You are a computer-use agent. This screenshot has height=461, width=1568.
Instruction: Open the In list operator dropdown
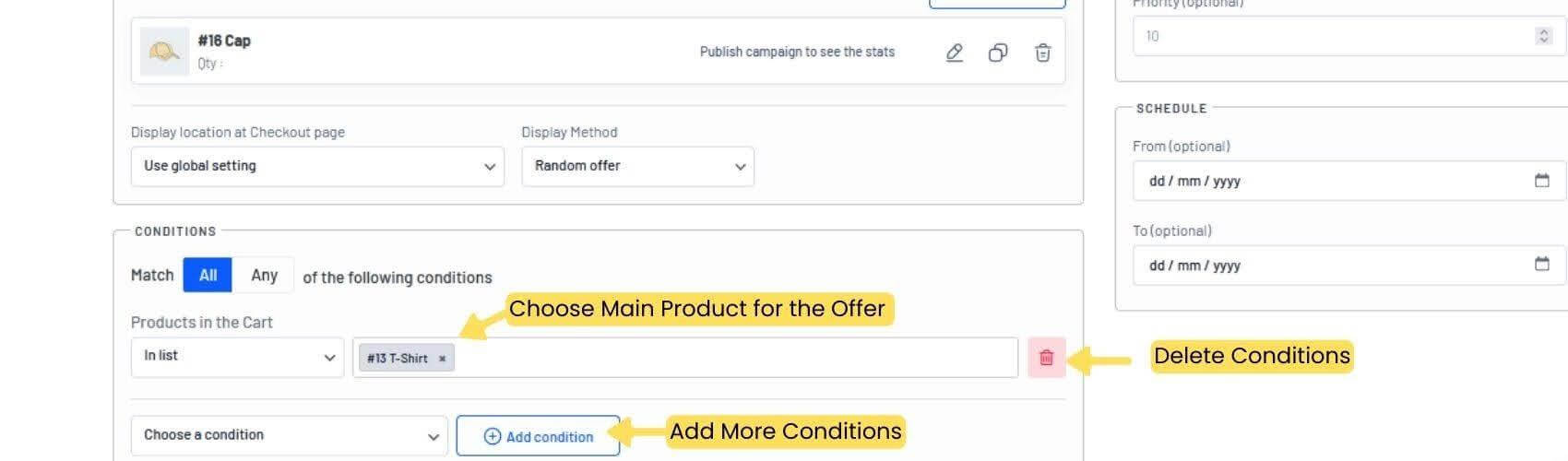point(237,357)
